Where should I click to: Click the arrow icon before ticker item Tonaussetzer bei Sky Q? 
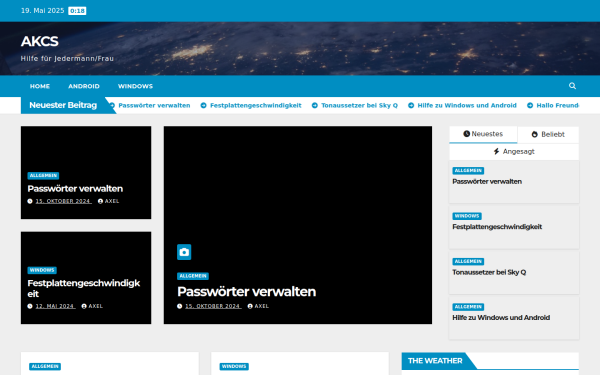[x=315, y=105]
